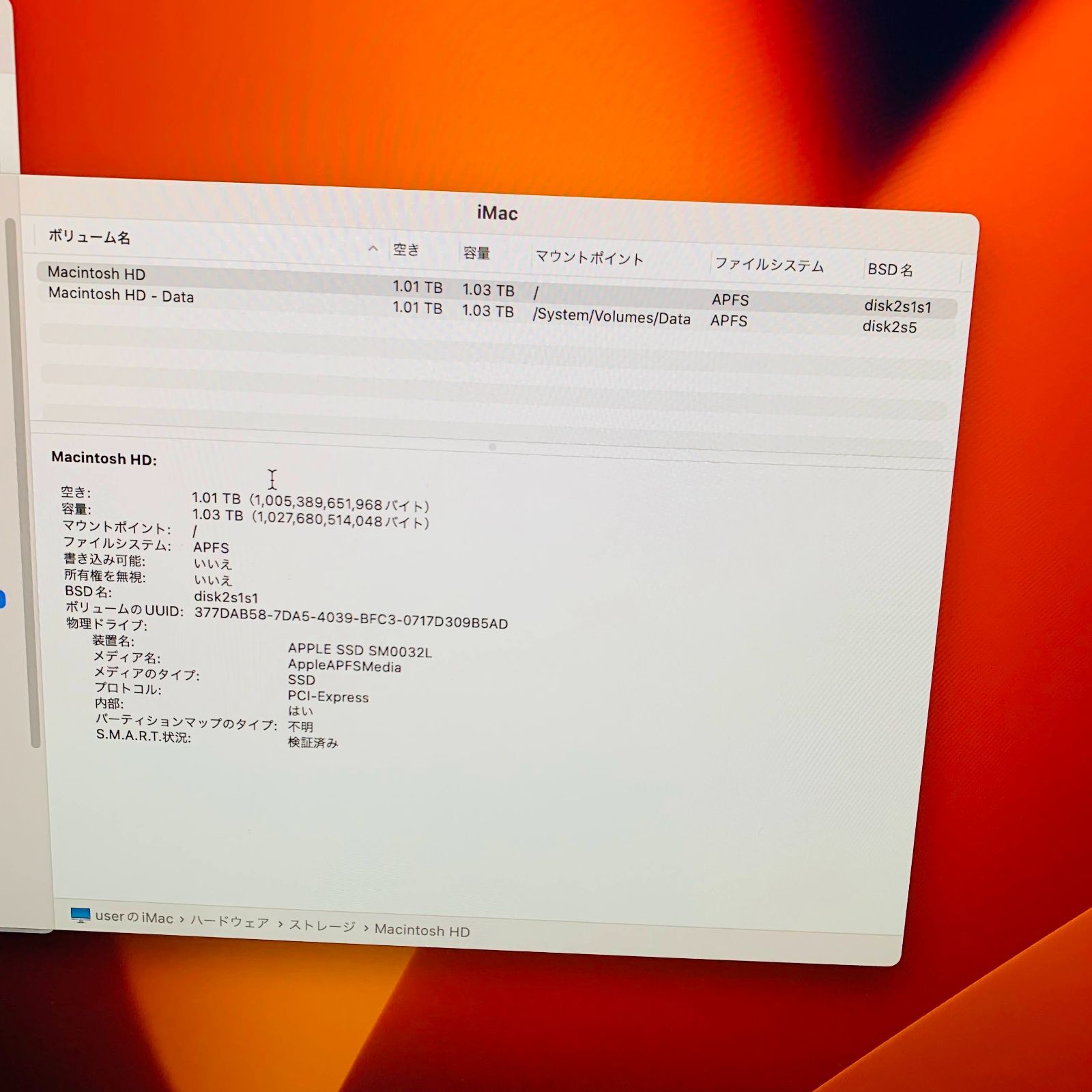Click 検証済み S.M.A.R.T. status value
The height and width of the screenshot is (1092, 1092).
(313, 743)
